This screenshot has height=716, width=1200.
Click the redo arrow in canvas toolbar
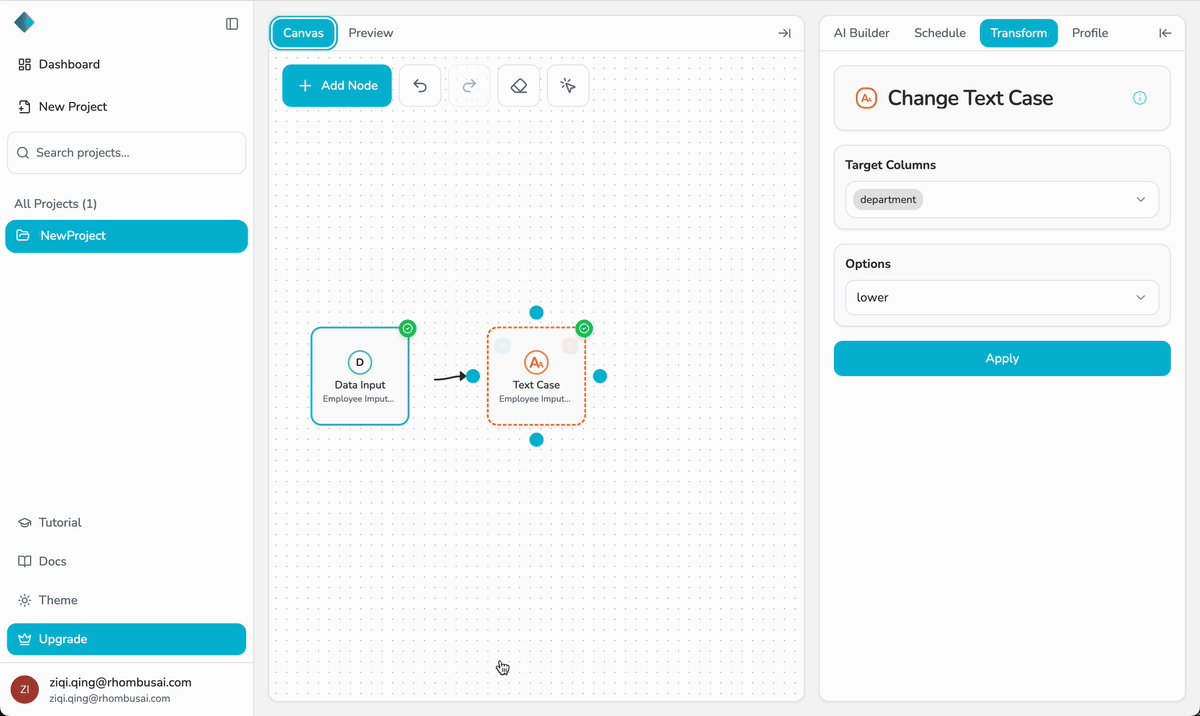(469, 86)
